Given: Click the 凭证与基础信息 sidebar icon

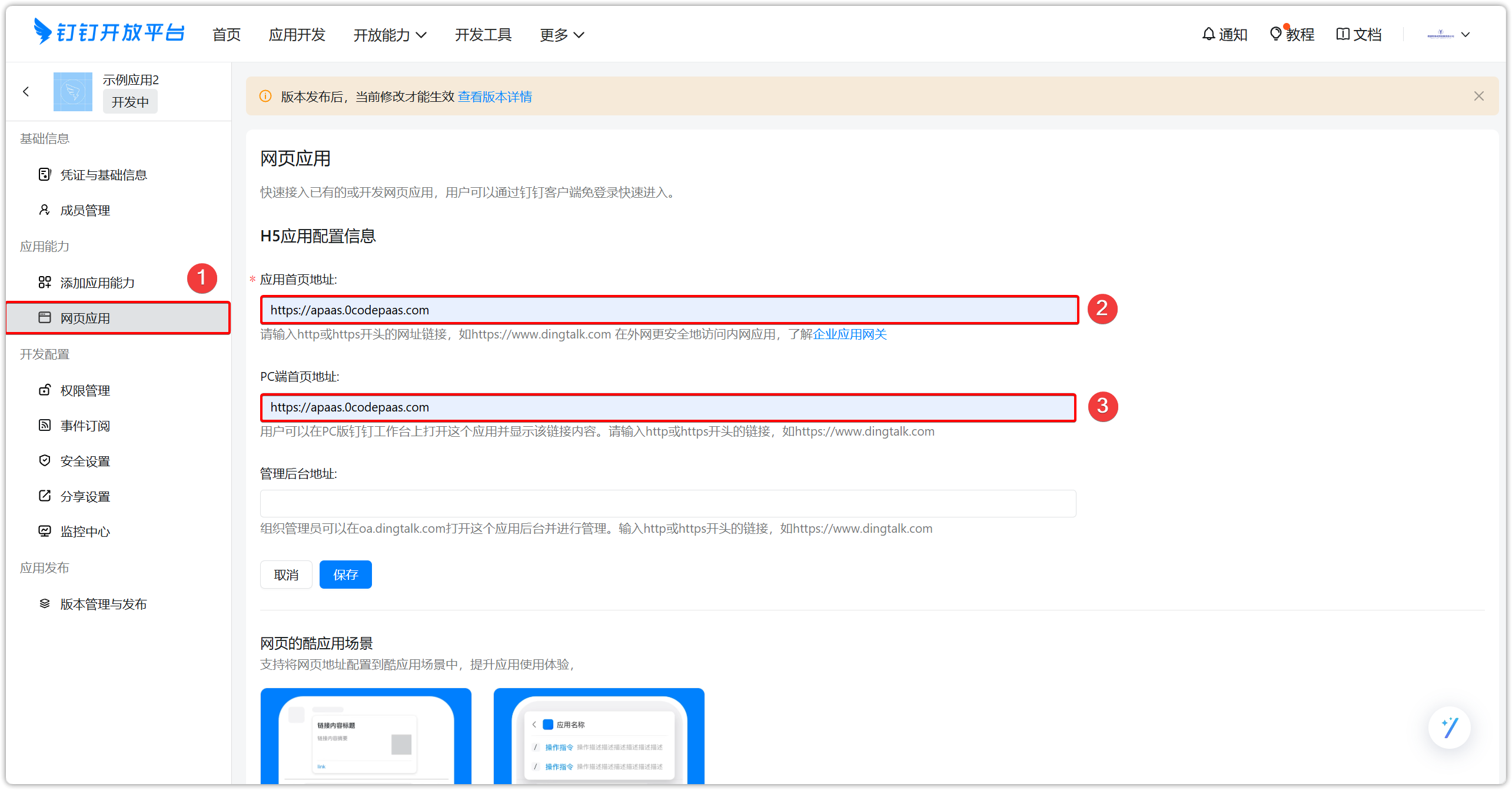Looking at the screenshot, I should tap(45, 174).
